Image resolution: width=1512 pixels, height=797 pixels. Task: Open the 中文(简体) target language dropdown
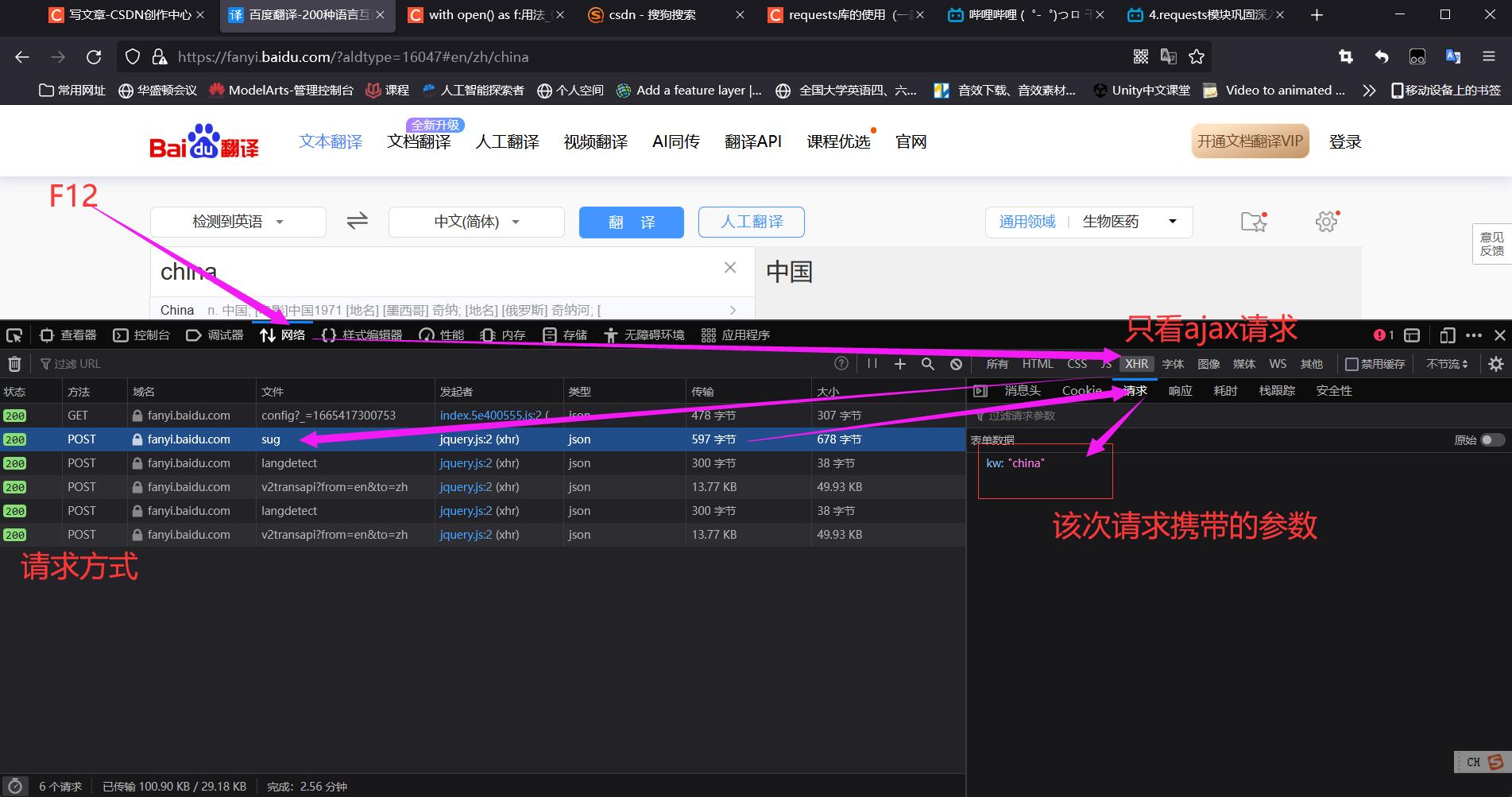(x=477, y=222)
